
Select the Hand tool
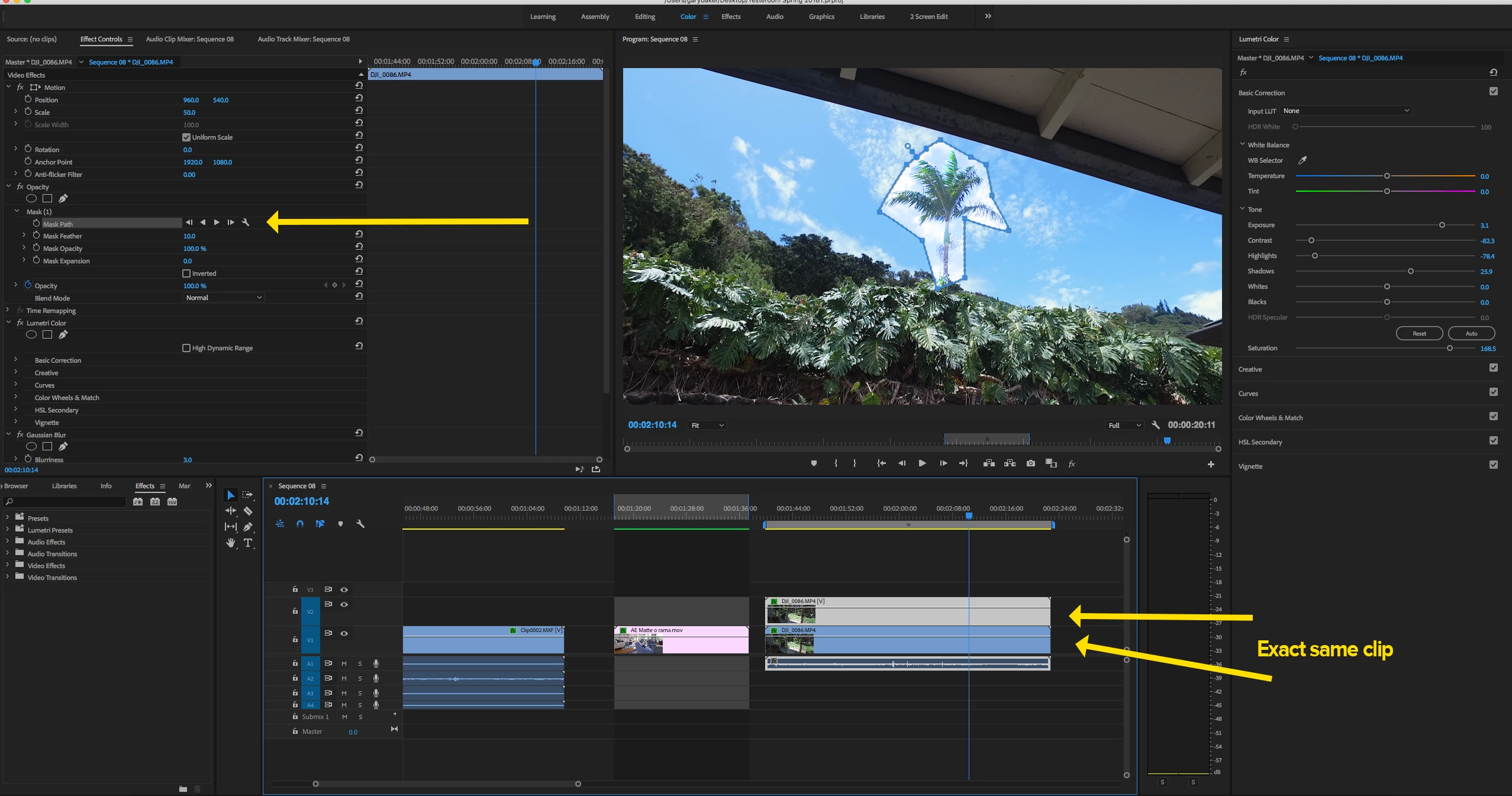point(231,543)
